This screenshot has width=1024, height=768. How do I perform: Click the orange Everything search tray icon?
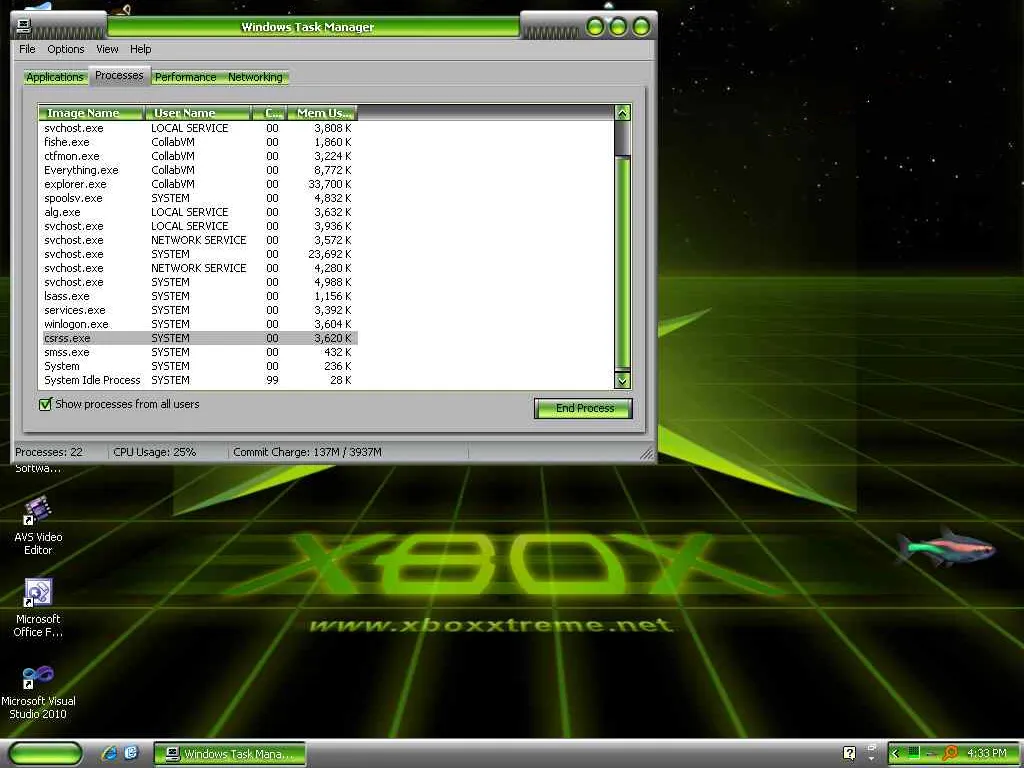tap(951, 753)
